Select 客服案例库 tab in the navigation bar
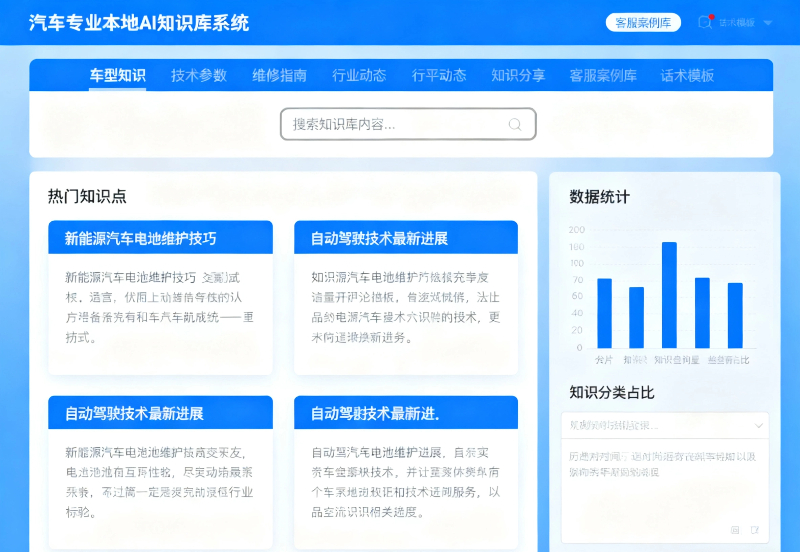Screen dimensions: 800x552 coord(603,75)
